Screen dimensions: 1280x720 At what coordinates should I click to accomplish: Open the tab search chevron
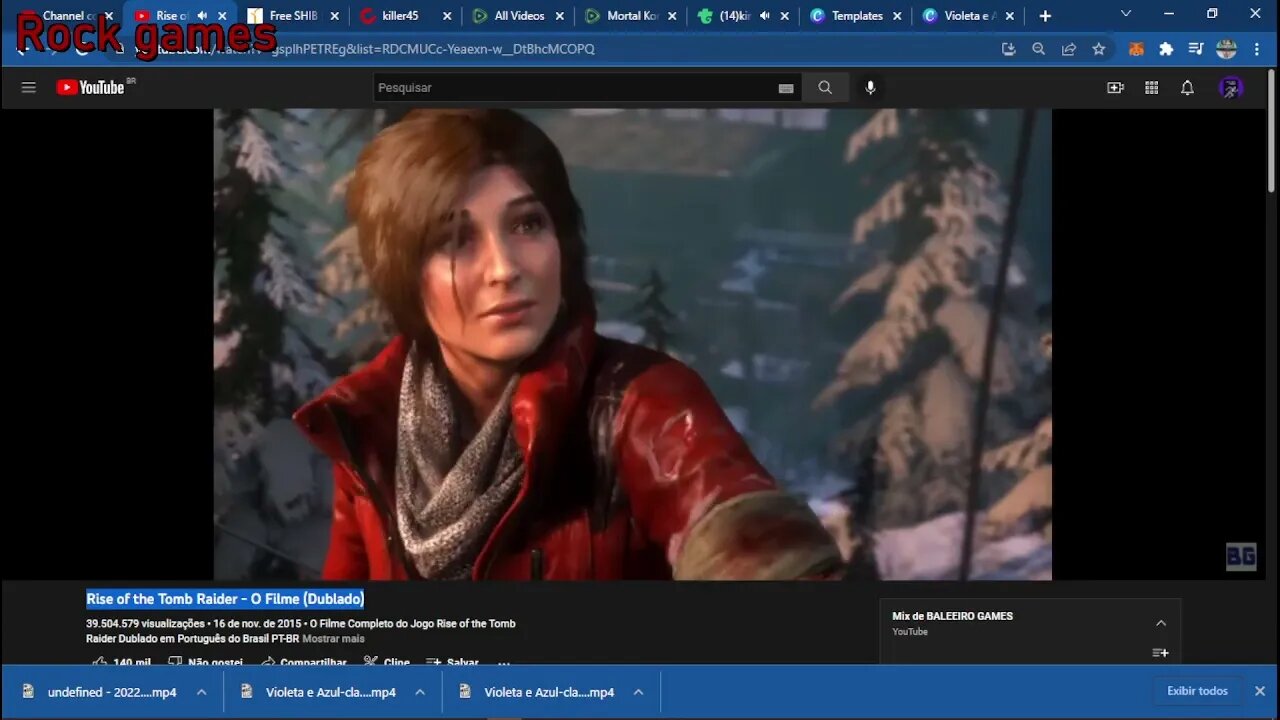[1126, 14]
